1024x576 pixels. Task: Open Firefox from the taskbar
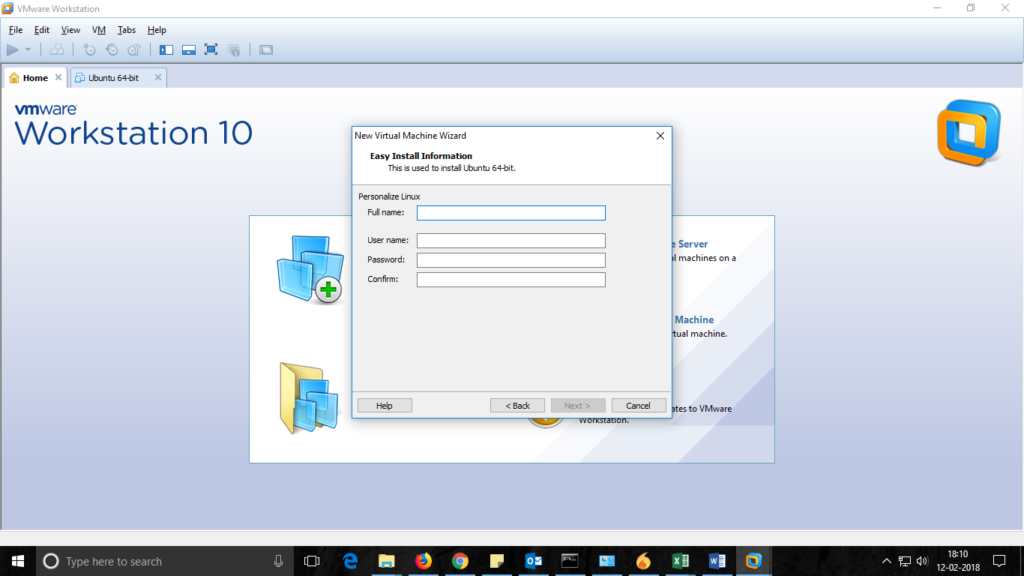(x=423, y=561)
